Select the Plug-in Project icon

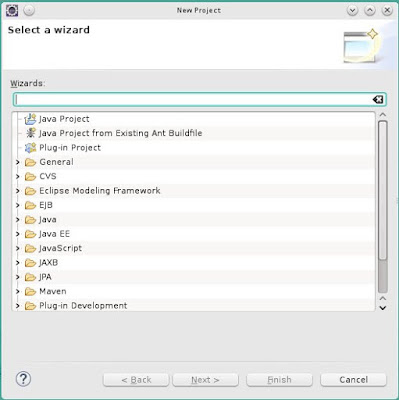(30, 148)
